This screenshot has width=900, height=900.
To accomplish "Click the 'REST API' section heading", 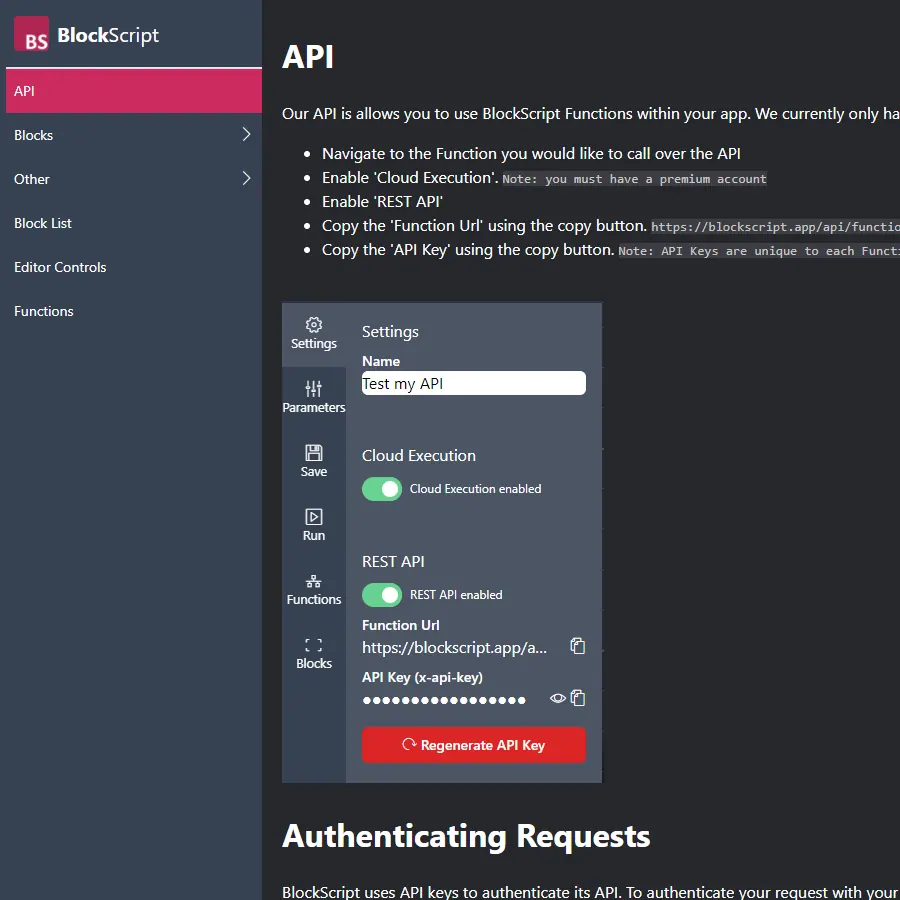I will (393, 562).
